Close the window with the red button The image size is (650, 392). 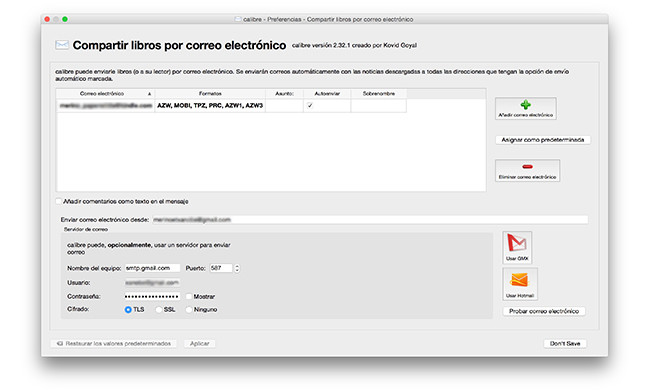click(x=47, y=19)
